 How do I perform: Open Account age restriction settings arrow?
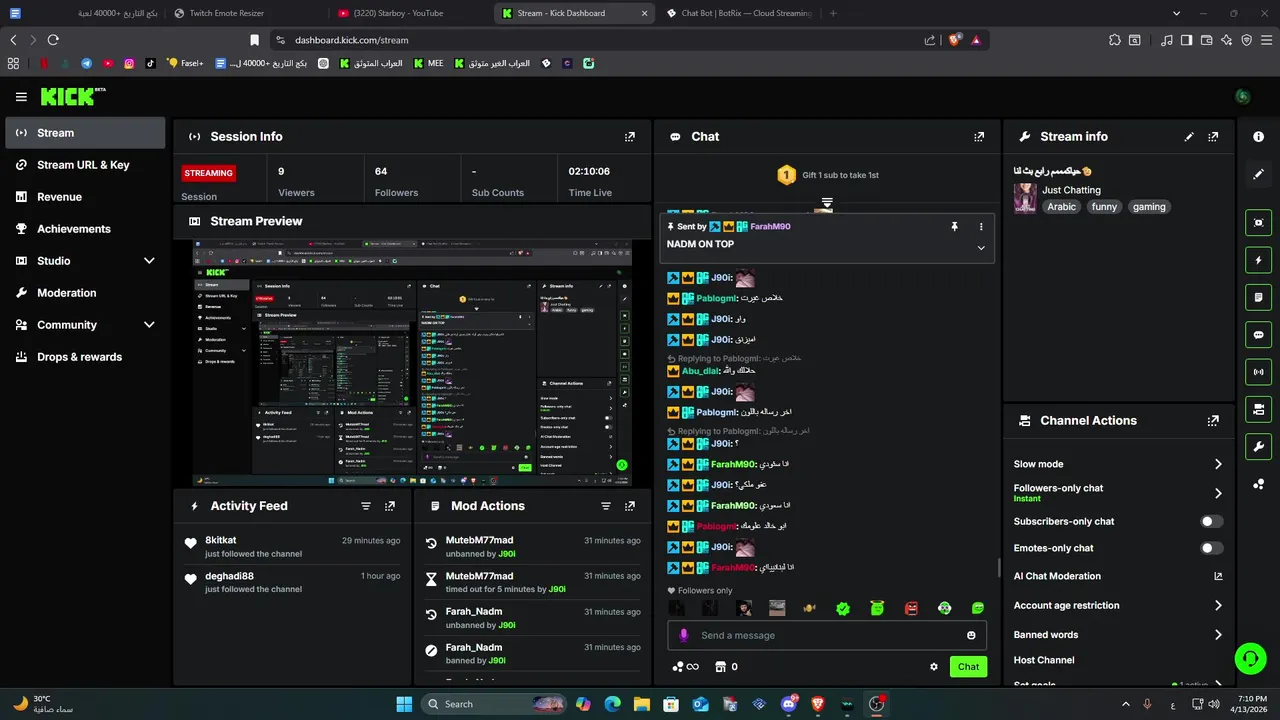click(x=1218, y=605)
